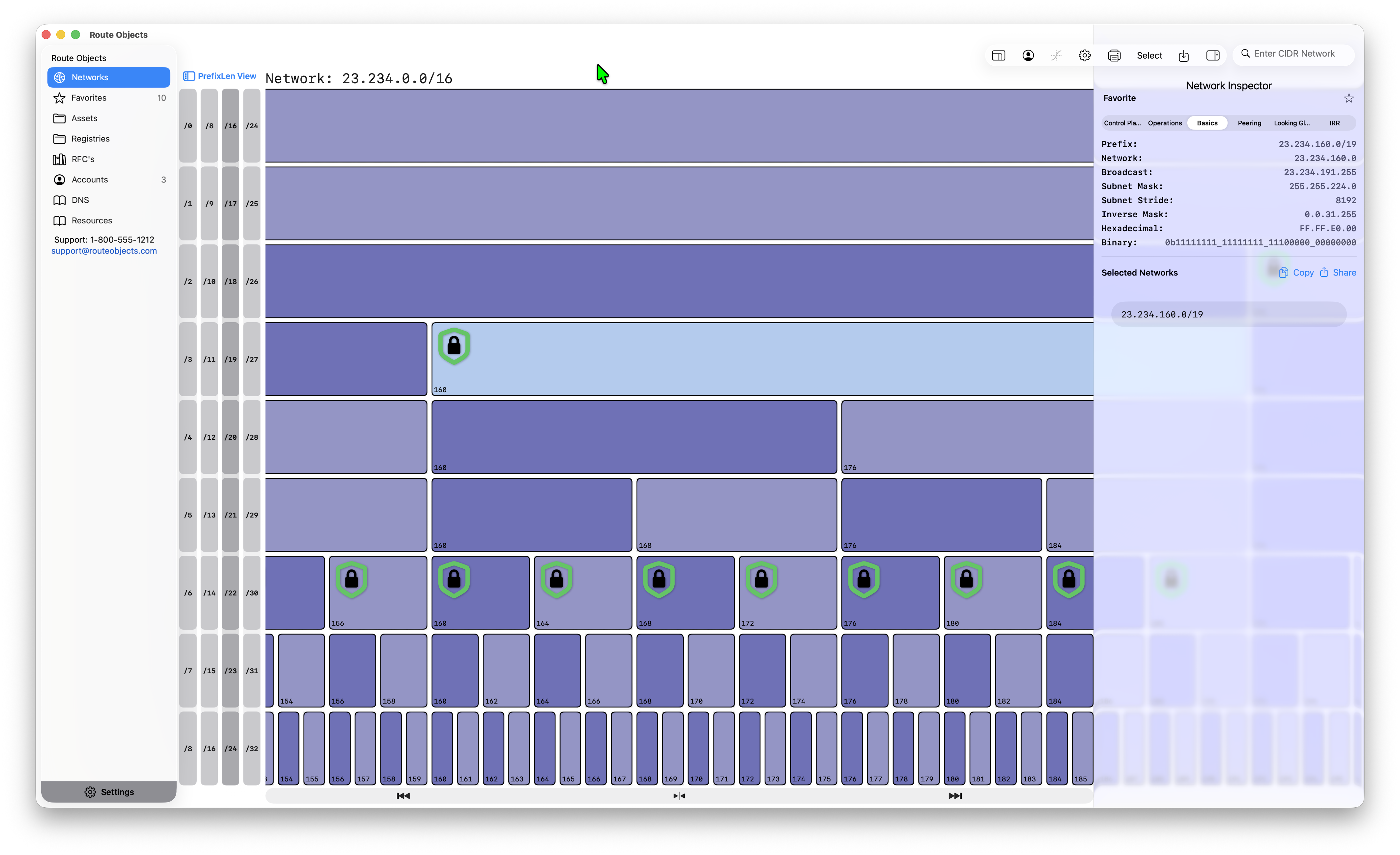The image size is (1400, 855).
Task: Select the /21 network block labeled 176
Action: click(x=942, y=515)
